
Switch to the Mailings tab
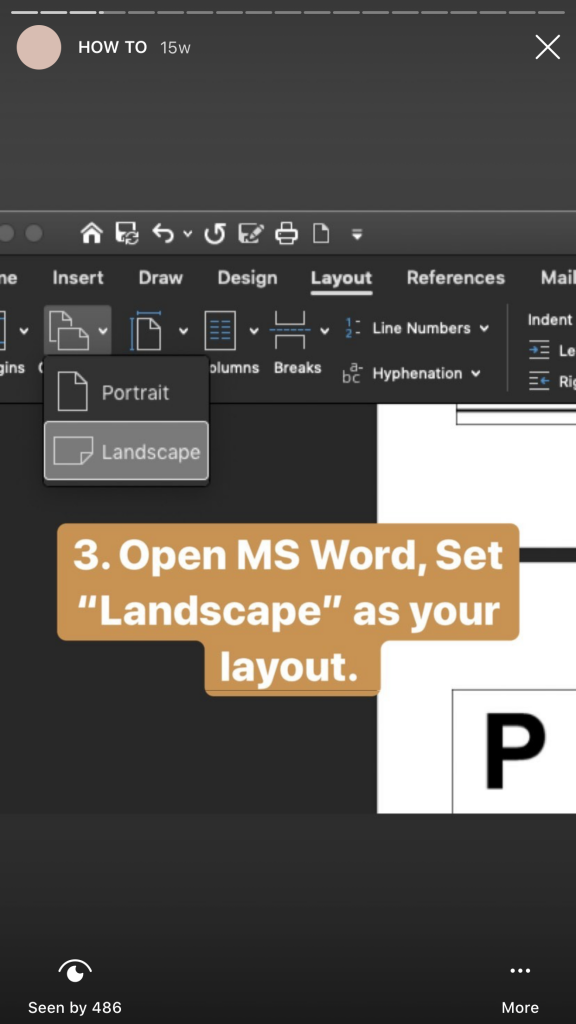pos(558,278)
